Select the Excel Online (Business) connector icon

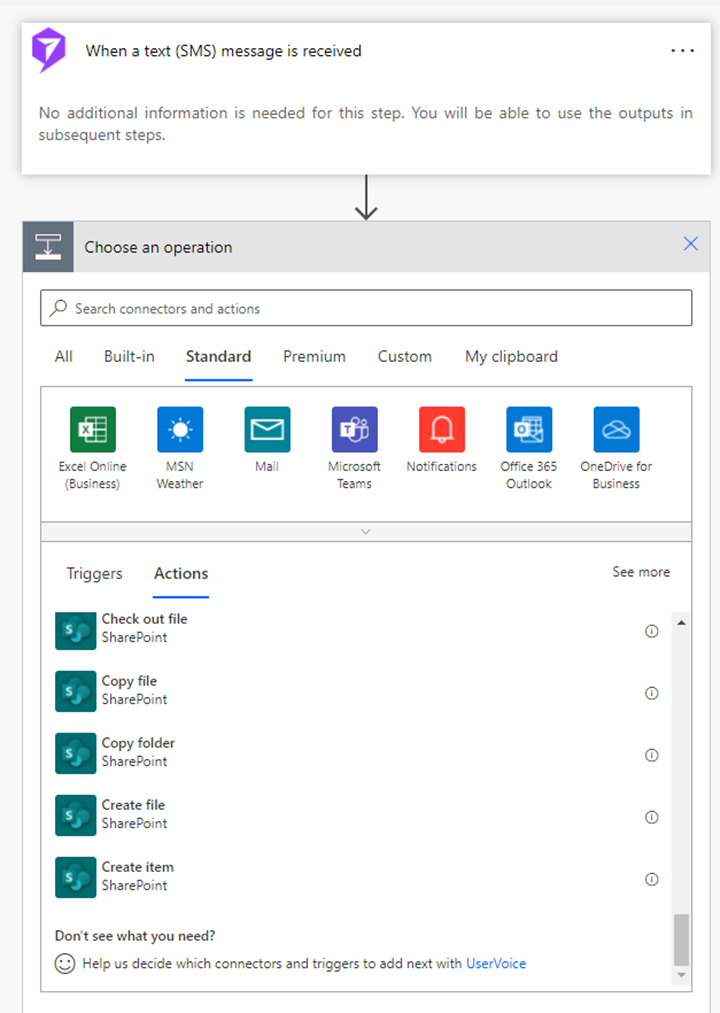pyautogui.click(x=92, y=429)
